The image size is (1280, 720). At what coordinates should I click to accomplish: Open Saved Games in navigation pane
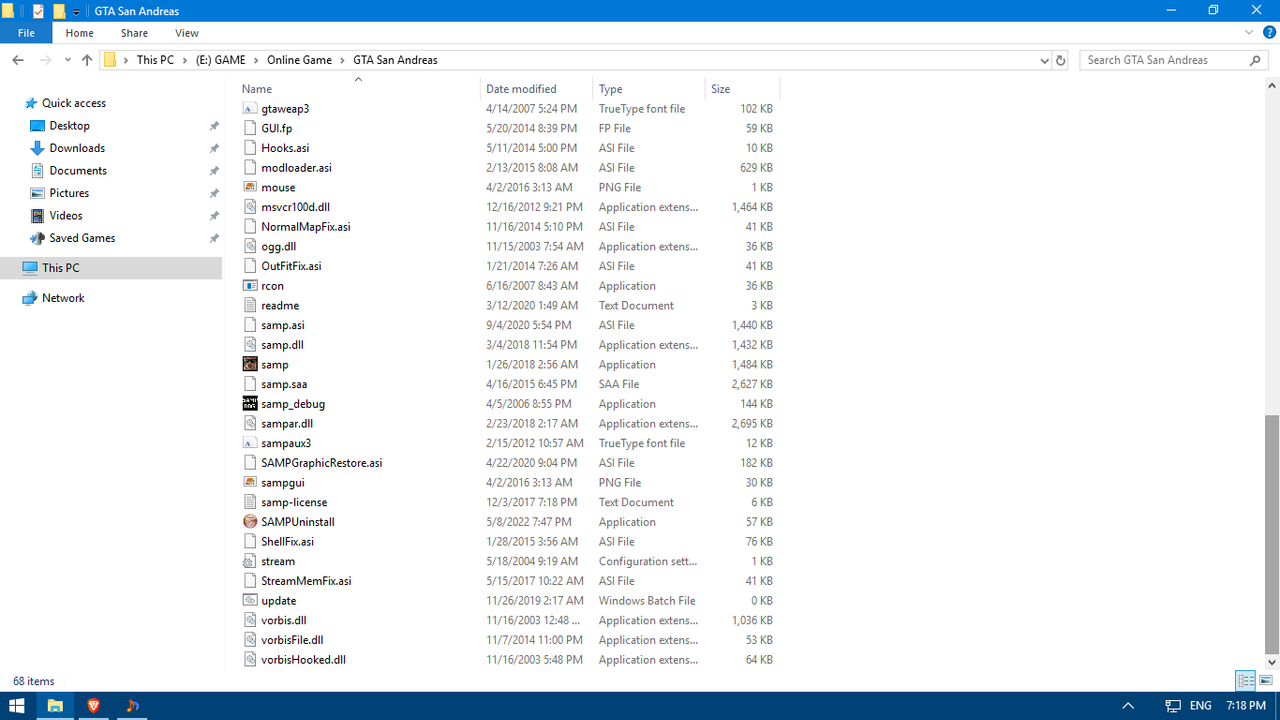tap(82, 238)
